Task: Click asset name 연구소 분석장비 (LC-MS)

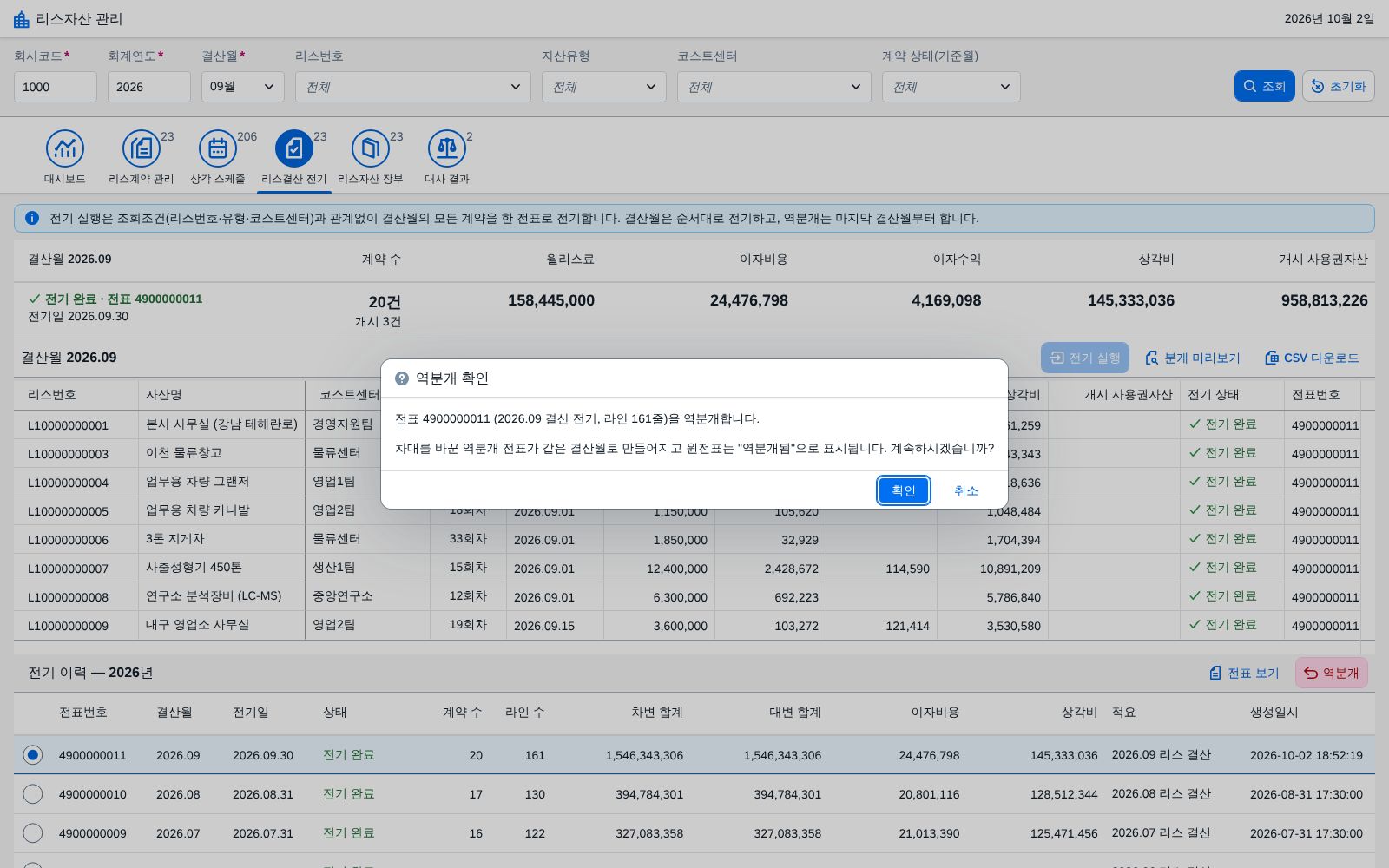Action: point(214,596)
